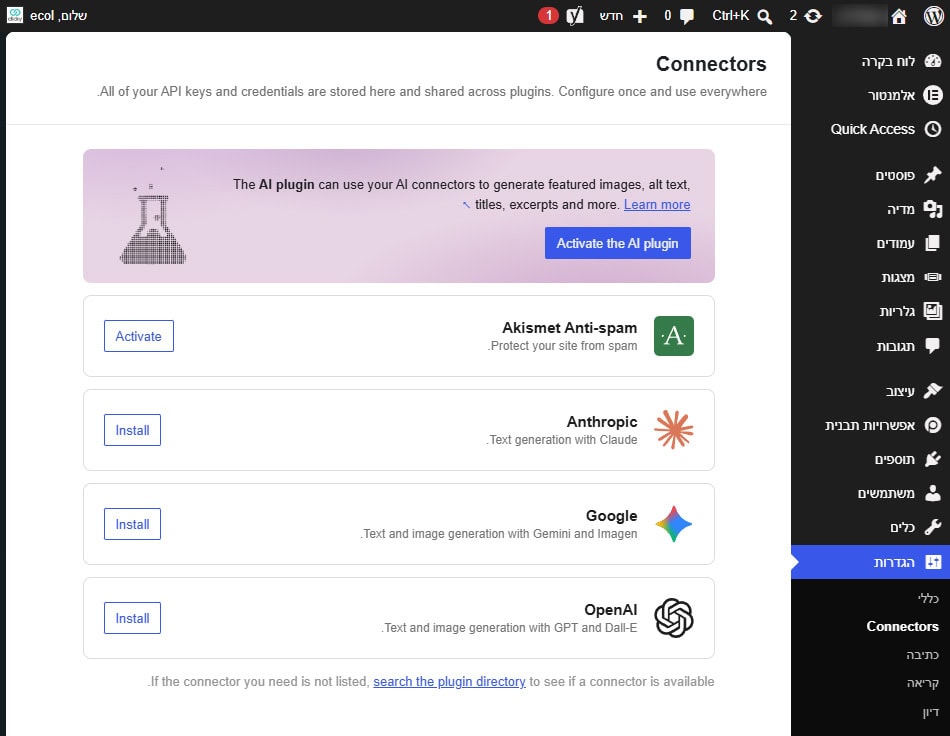The width and height of the screenshot is (950, 736).
Task: Open Pages icon in sidebar
Action: pyautogui.click(x=933, y=244)
